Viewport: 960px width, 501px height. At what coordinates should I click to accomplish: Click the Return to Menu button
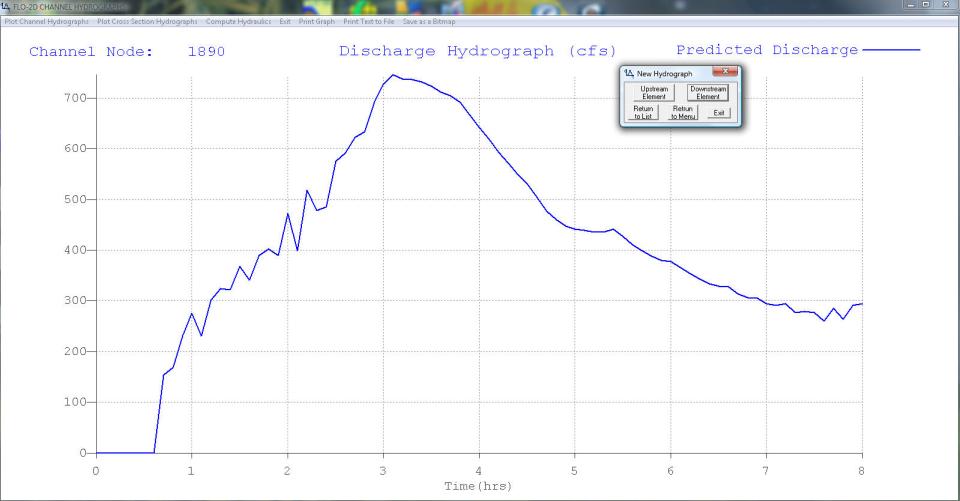pyautogui.click(x=683, y=113)
